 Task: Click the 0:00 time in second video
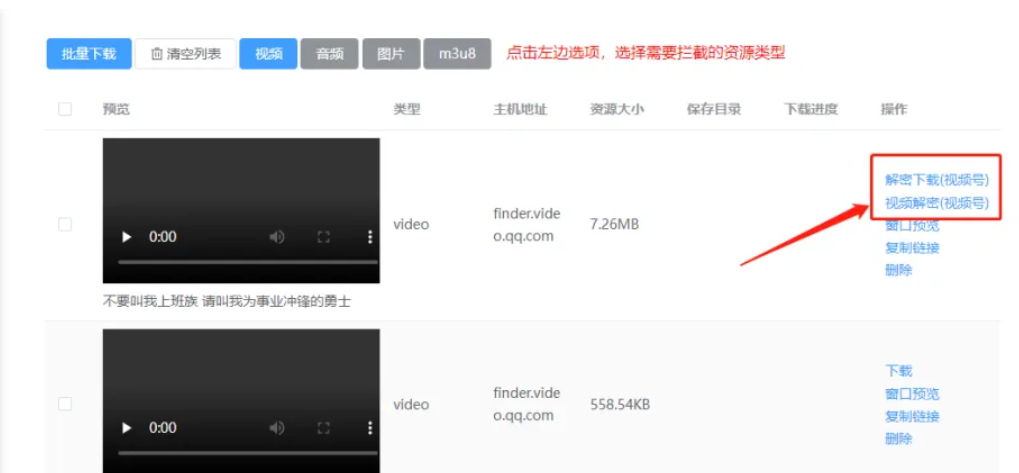[162, 428]
